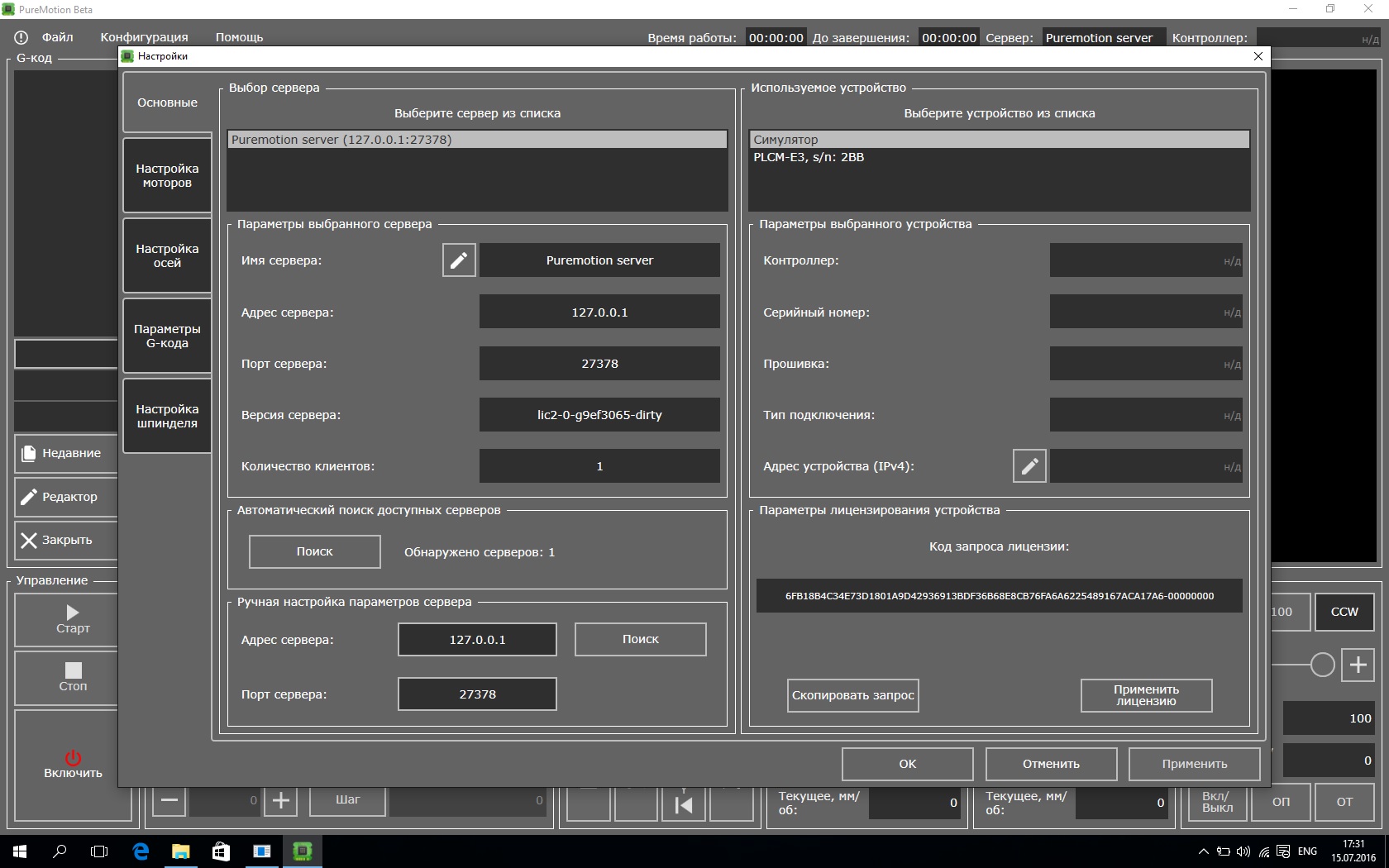Open the Помощь menu
The image size is (1389, 868).
click(240, 37)
